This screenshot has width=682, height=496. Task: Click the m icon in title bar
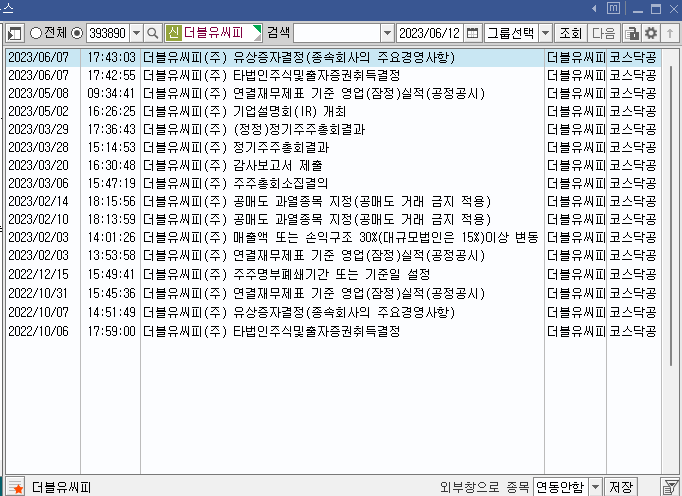click(613, 8)
